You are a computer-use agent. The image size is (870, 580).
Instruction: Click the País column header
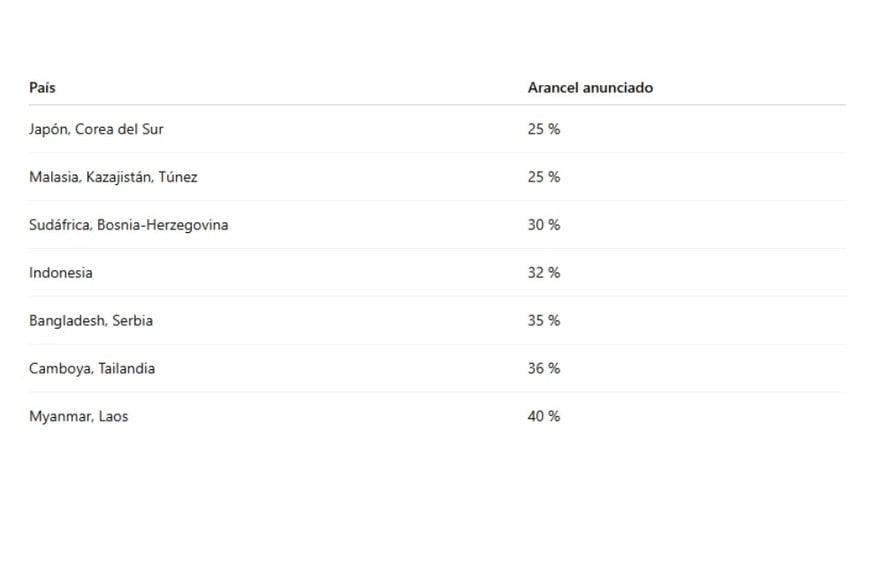(x=42, y=88)
